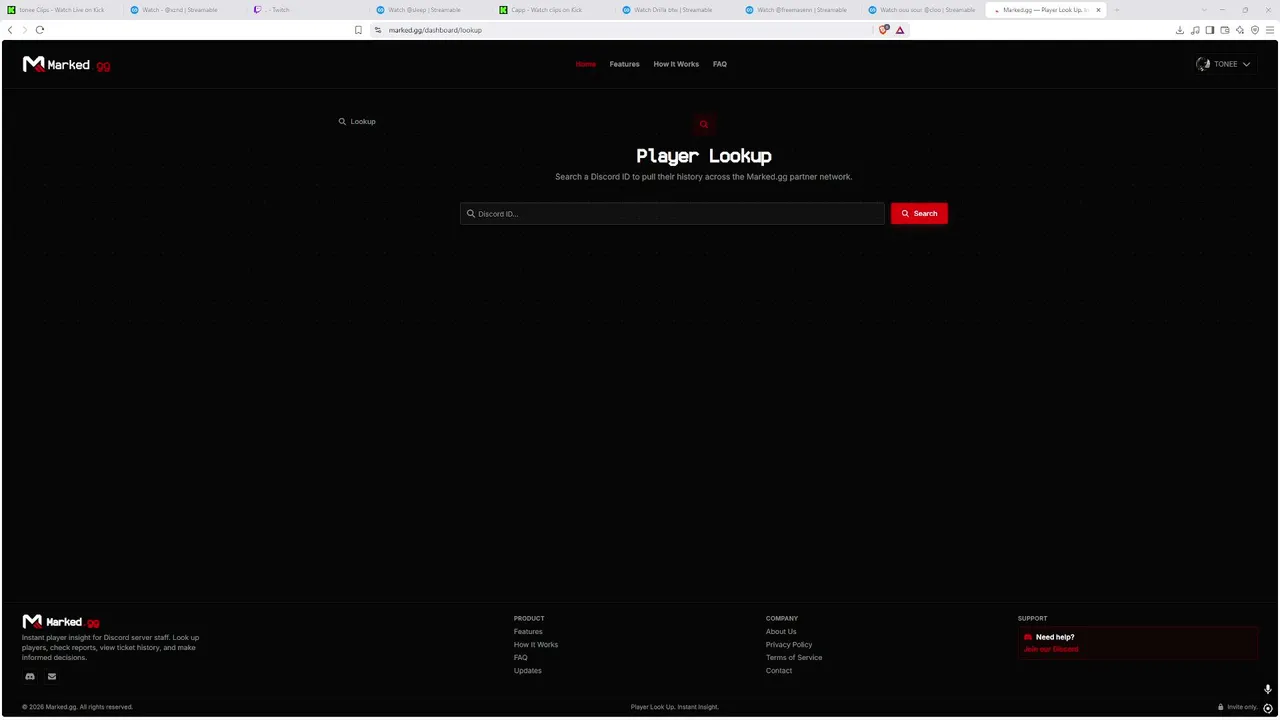Click the address bar URL
Viewport: 1280px width, 720px height.
(435, 30)
